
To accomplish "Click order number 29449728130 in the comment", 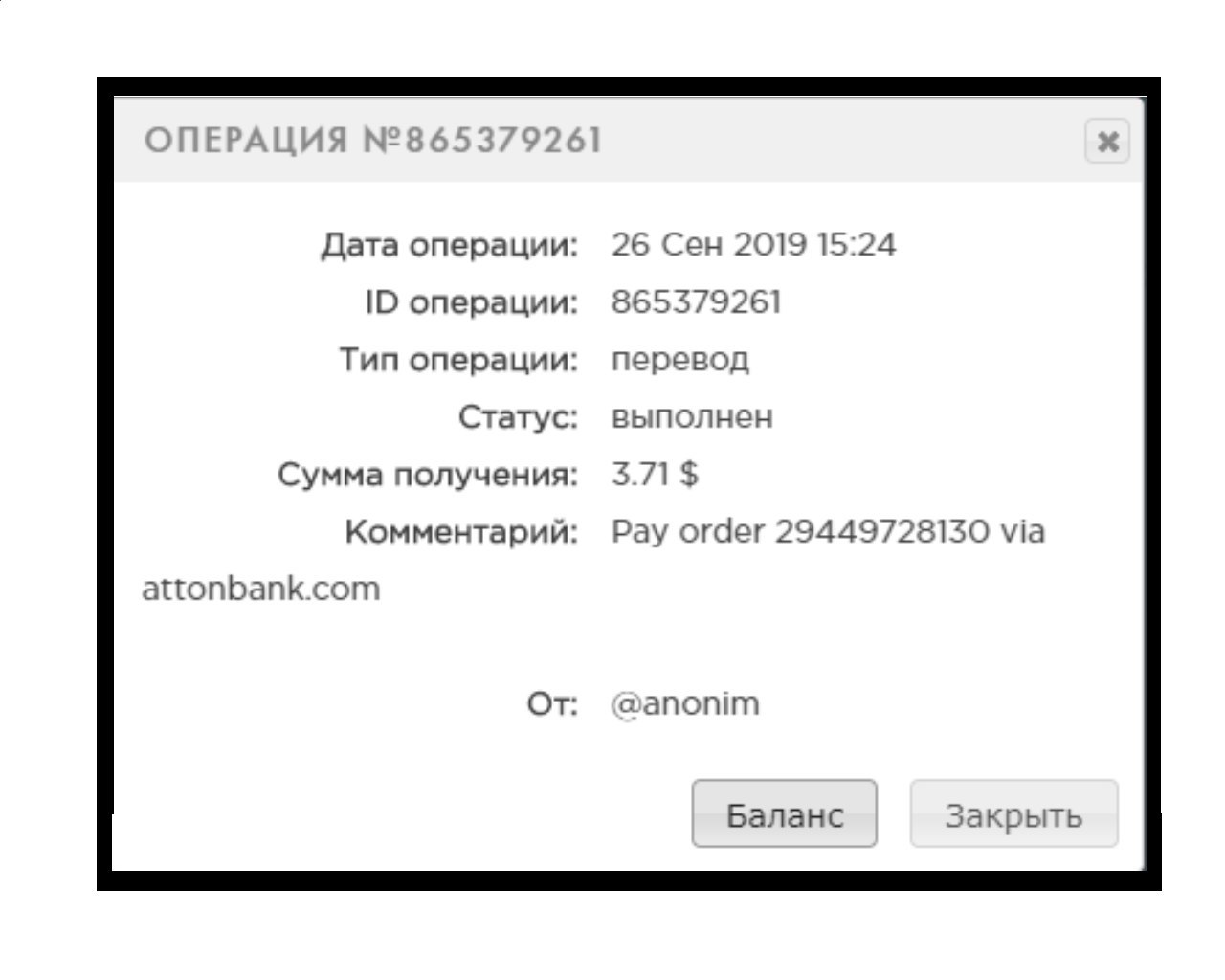I will 880,531.
